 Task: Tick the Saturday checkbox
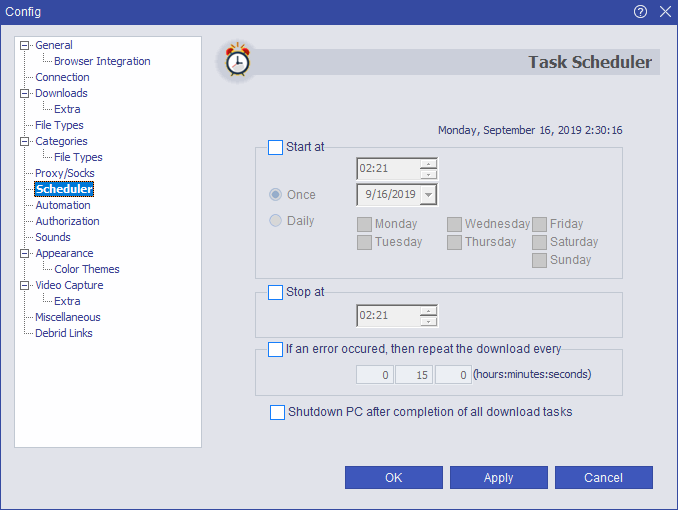click(539, 242)
